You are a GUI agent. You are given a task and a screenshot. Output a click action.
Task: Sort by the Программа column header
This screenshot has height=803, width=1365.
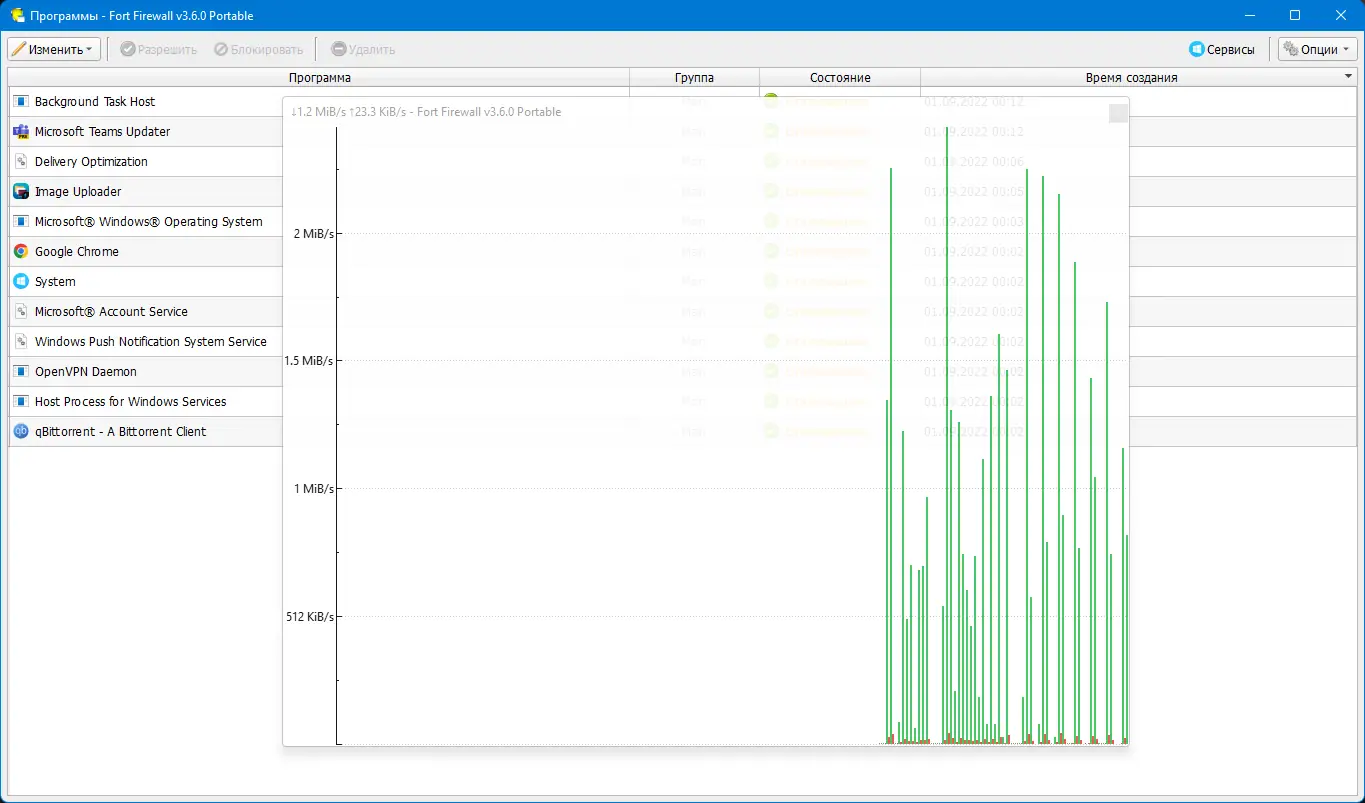(x=319, y=77)
